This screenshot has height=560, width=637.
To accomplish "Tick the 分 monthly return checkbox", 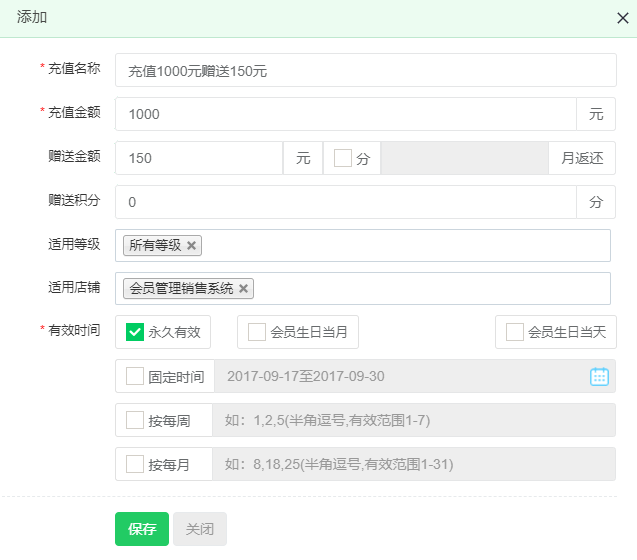I will click(343, 158).
